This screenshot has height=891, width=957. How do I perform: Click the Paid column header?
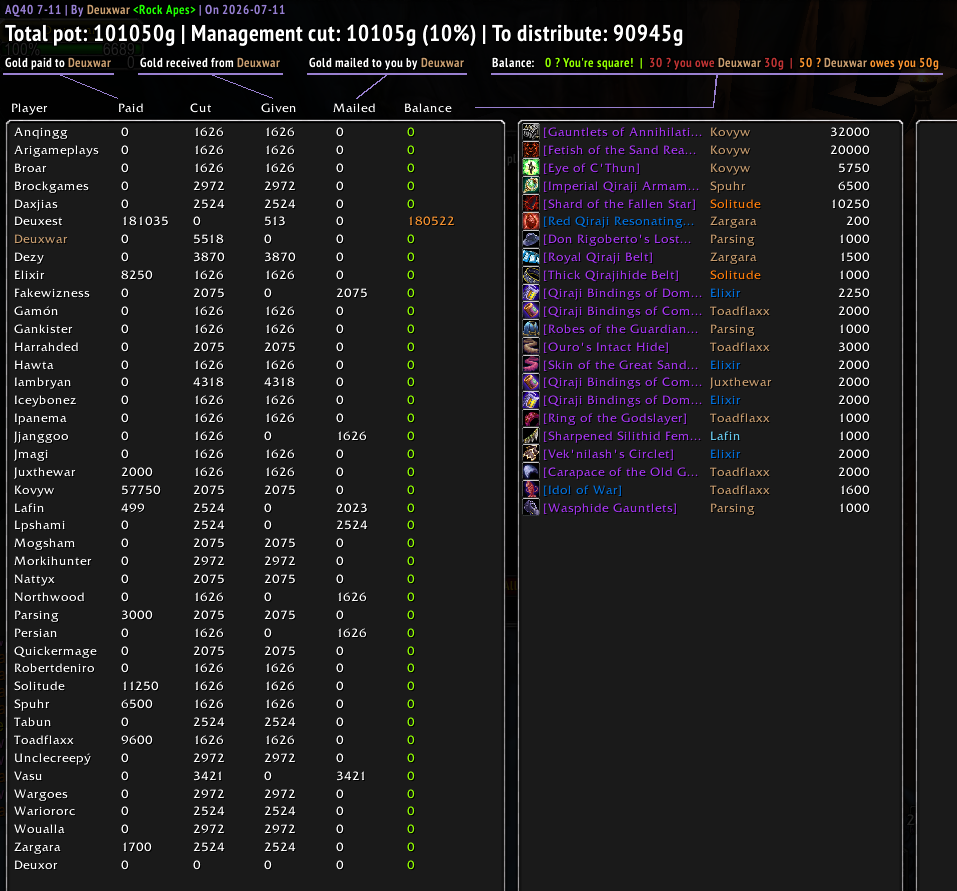click(131, 108)
